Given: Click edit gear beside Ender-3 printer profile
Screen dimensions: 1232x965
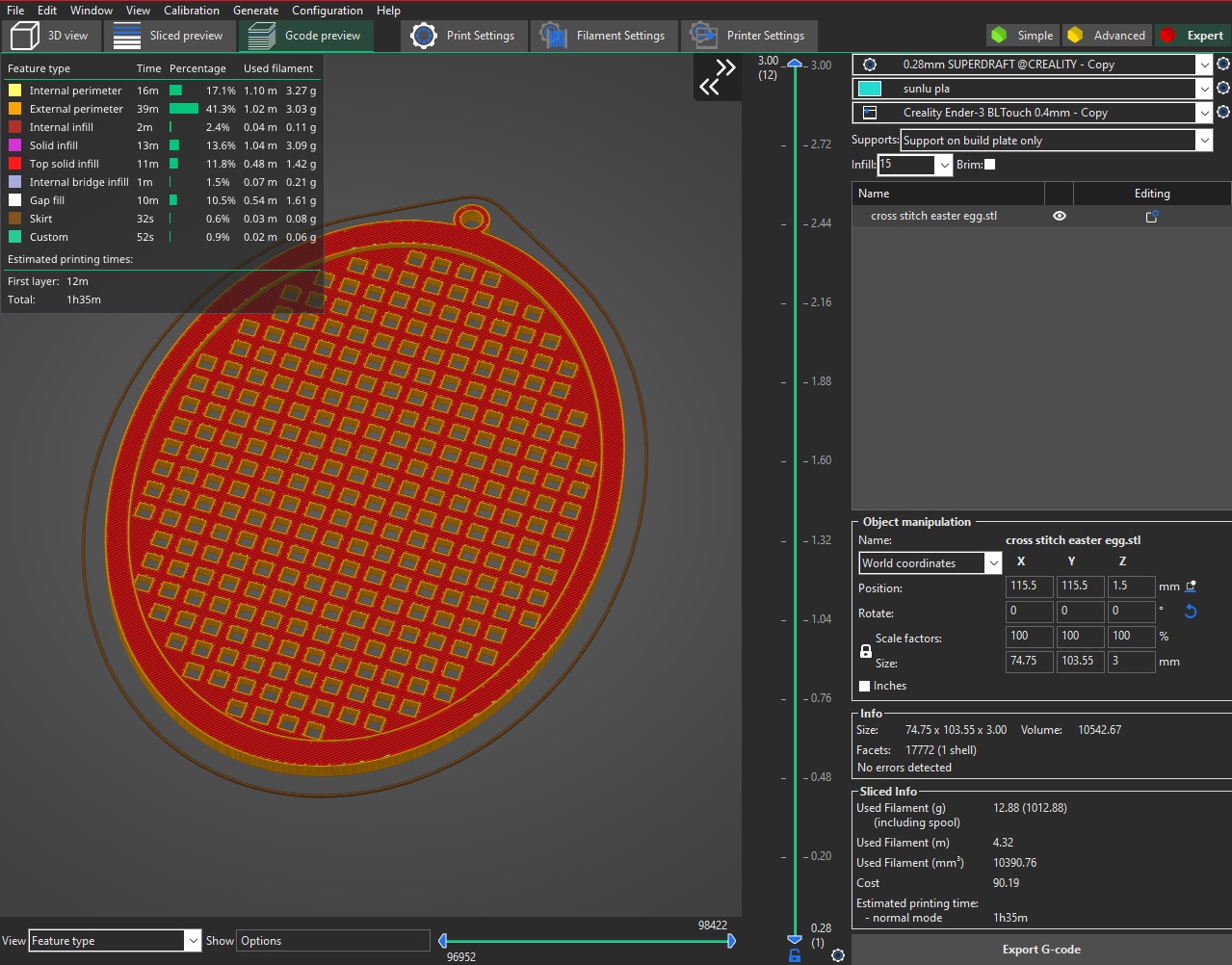Looking at the screenshot, I should pos(1223,112).
